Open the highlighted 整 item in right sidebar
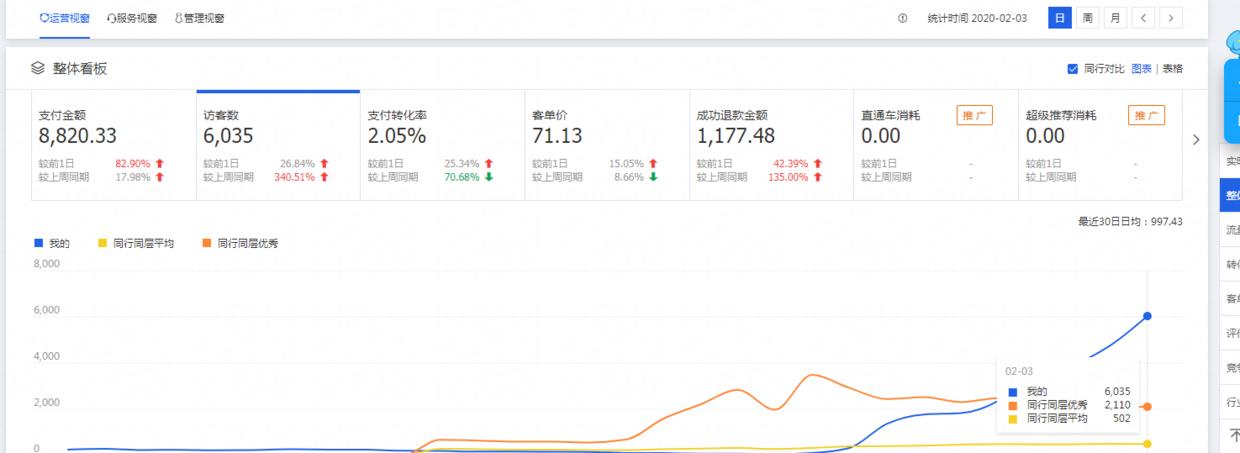The image size is (1240, 453). [x=1230, y=196]
